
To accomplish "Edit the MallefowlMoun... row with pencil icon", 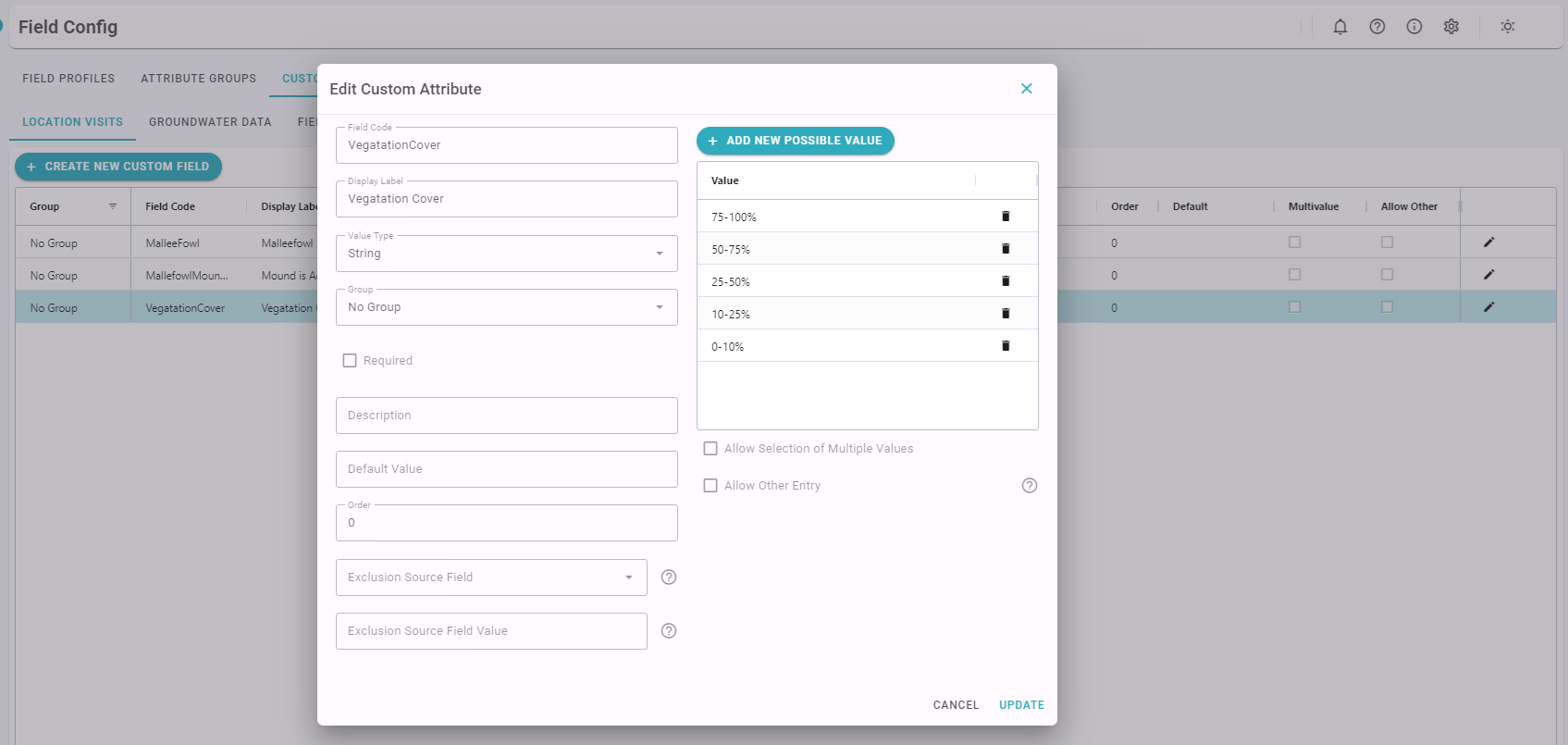I will point(1489,275).
